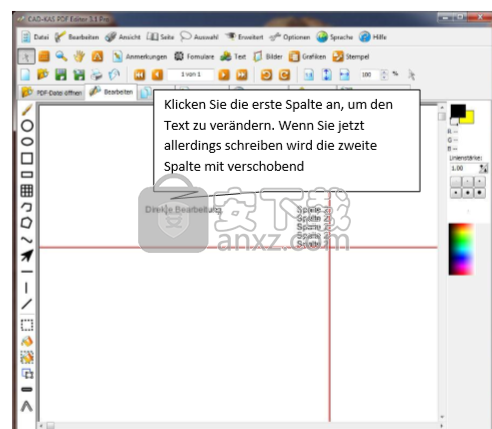The width and height of the screenshot is (492, 429).
Task: Select the circle drawing tool
Action: click(27, 126)
